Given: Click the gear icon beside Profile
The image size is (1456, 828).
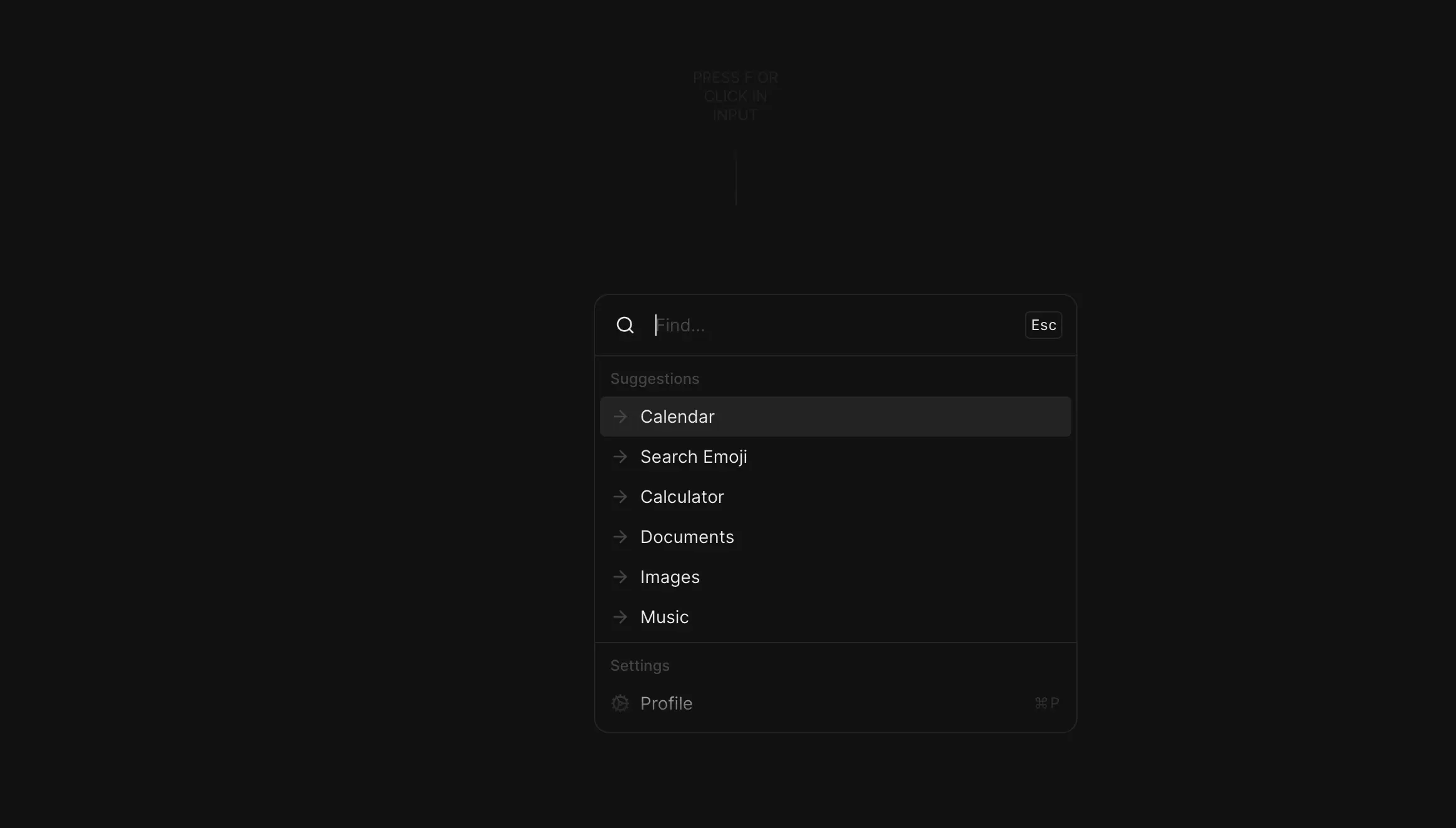Looking at the screenshot, I should pyautogui.click(x=620, y=703).
